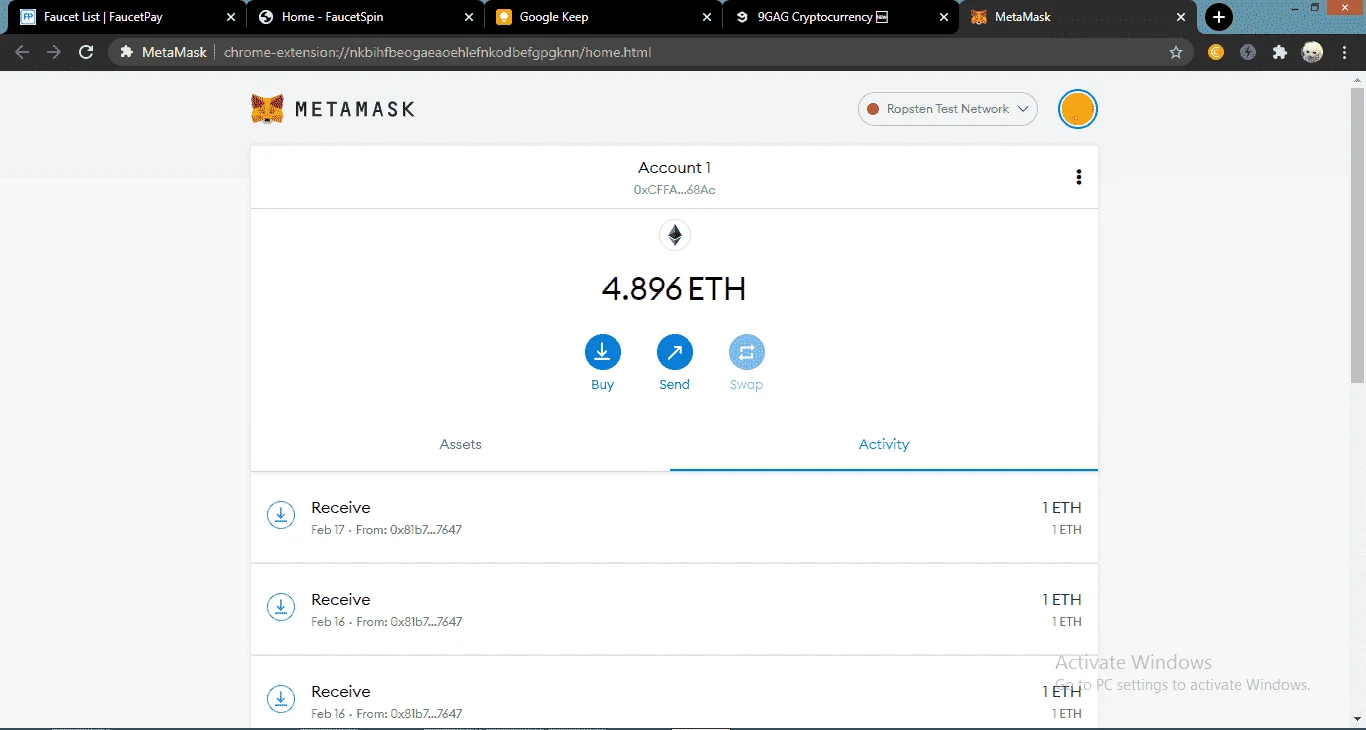Click the Feb 17 sender address text
Screen dimensions: 1366x730
pos(409,530)
